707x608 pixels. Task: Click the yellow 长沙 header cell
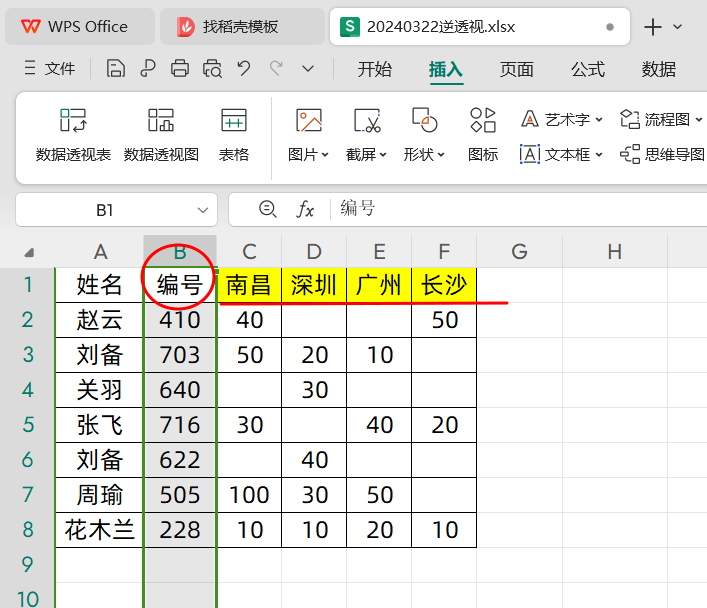(444, 285)
